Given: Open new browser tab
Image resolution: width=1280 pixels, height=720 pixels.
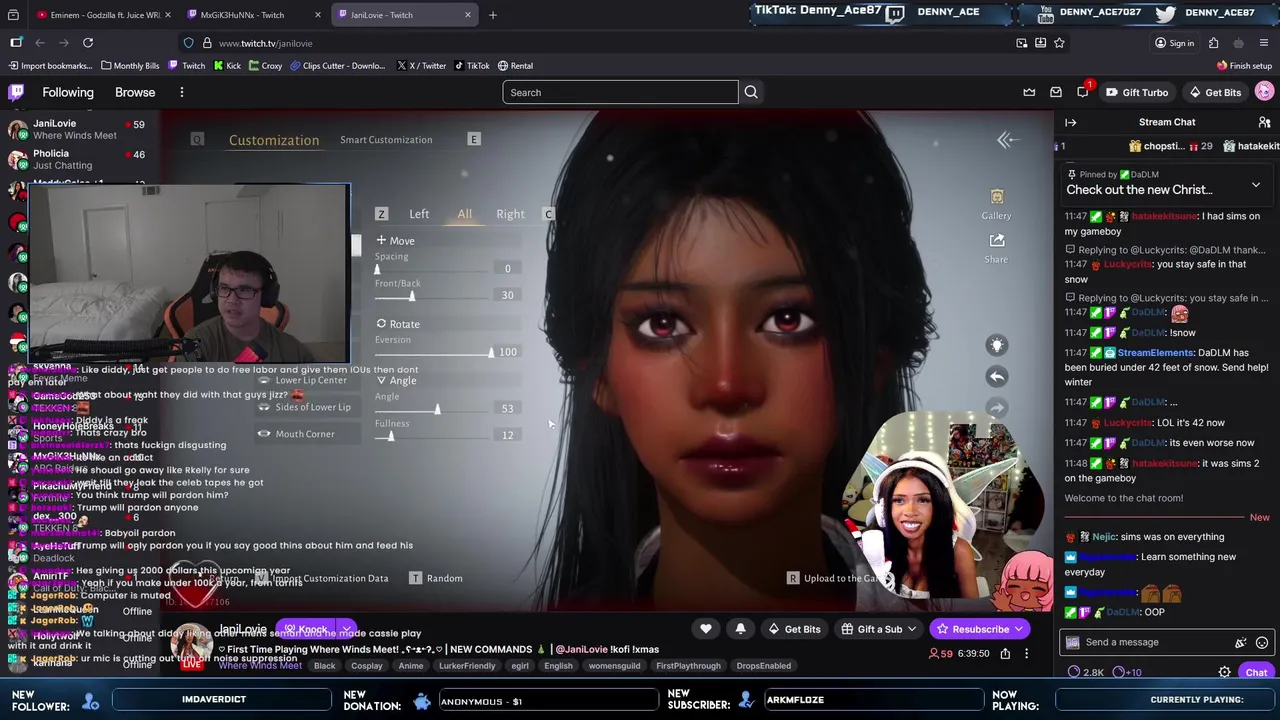Looking at the screenshot, I should click(492, 15).
